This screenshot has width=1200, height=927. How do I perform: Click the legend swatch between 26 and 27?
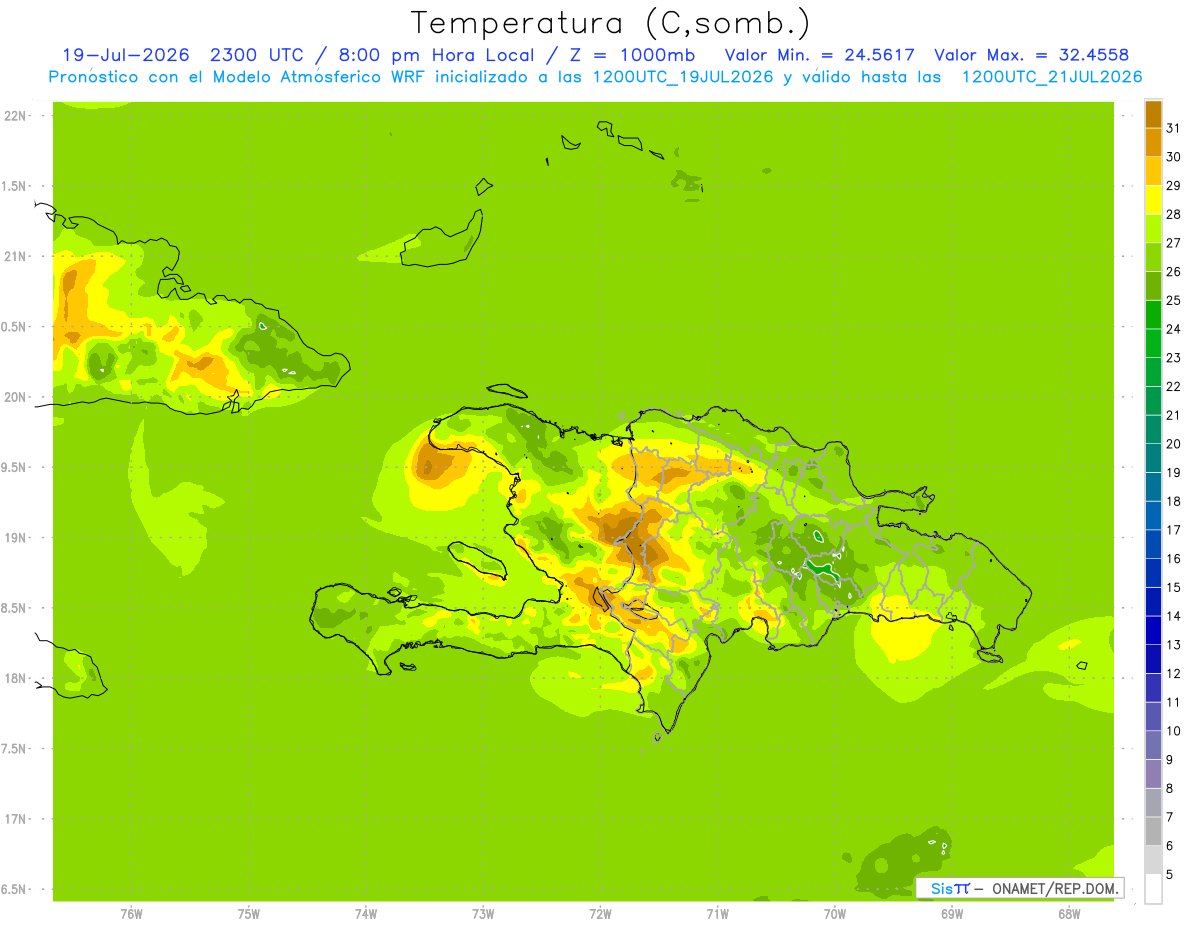(x=1153, y=257)
